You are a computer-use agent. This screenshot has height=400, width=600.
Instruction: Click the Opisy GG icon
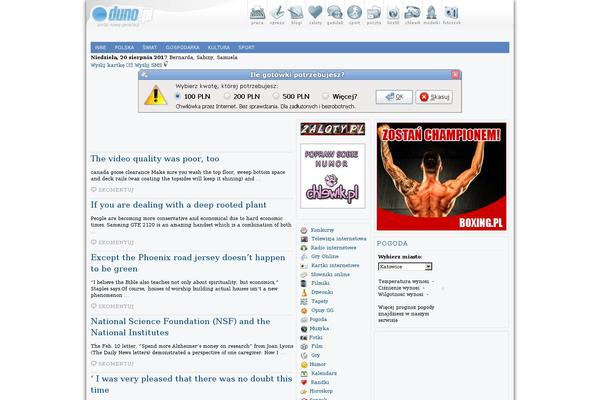pyautogui.click(x=304, y=310)
